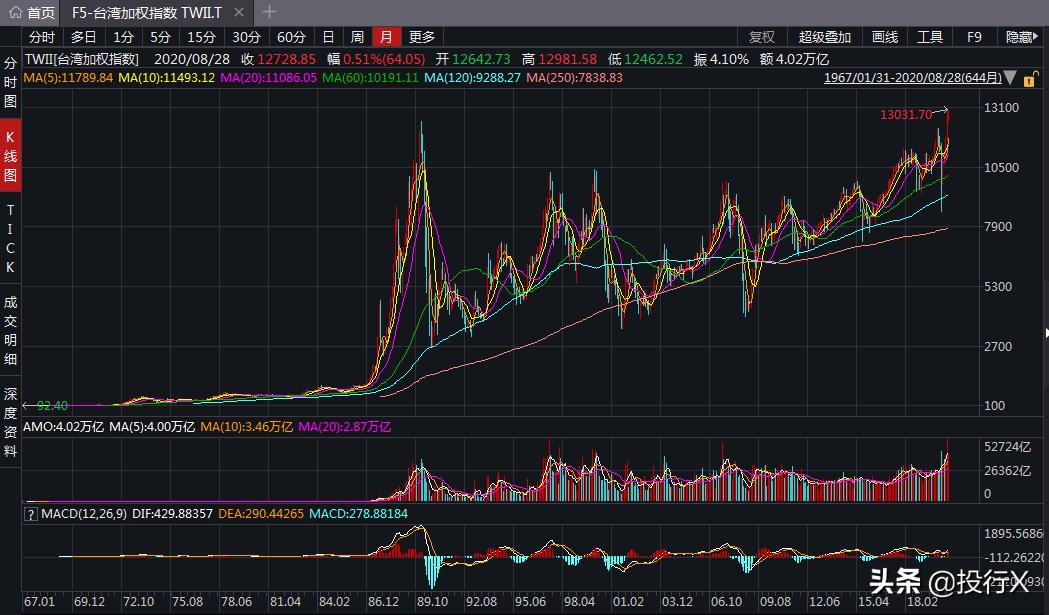Click the MACD help question mark icon
The image size is (1049, 615).
coord(30,514)
